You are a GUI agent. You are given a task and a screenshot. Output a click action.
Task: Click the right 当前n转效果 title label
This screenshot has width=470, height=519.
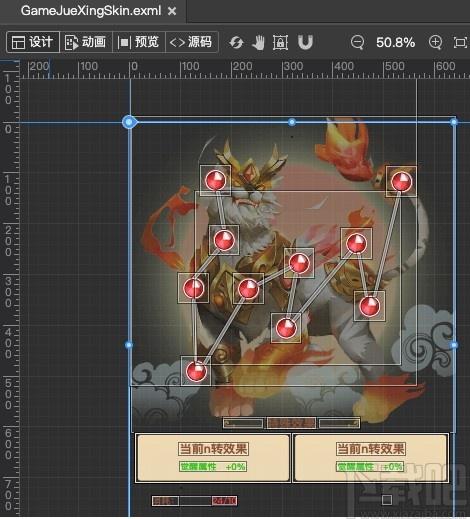coord(370,449)
